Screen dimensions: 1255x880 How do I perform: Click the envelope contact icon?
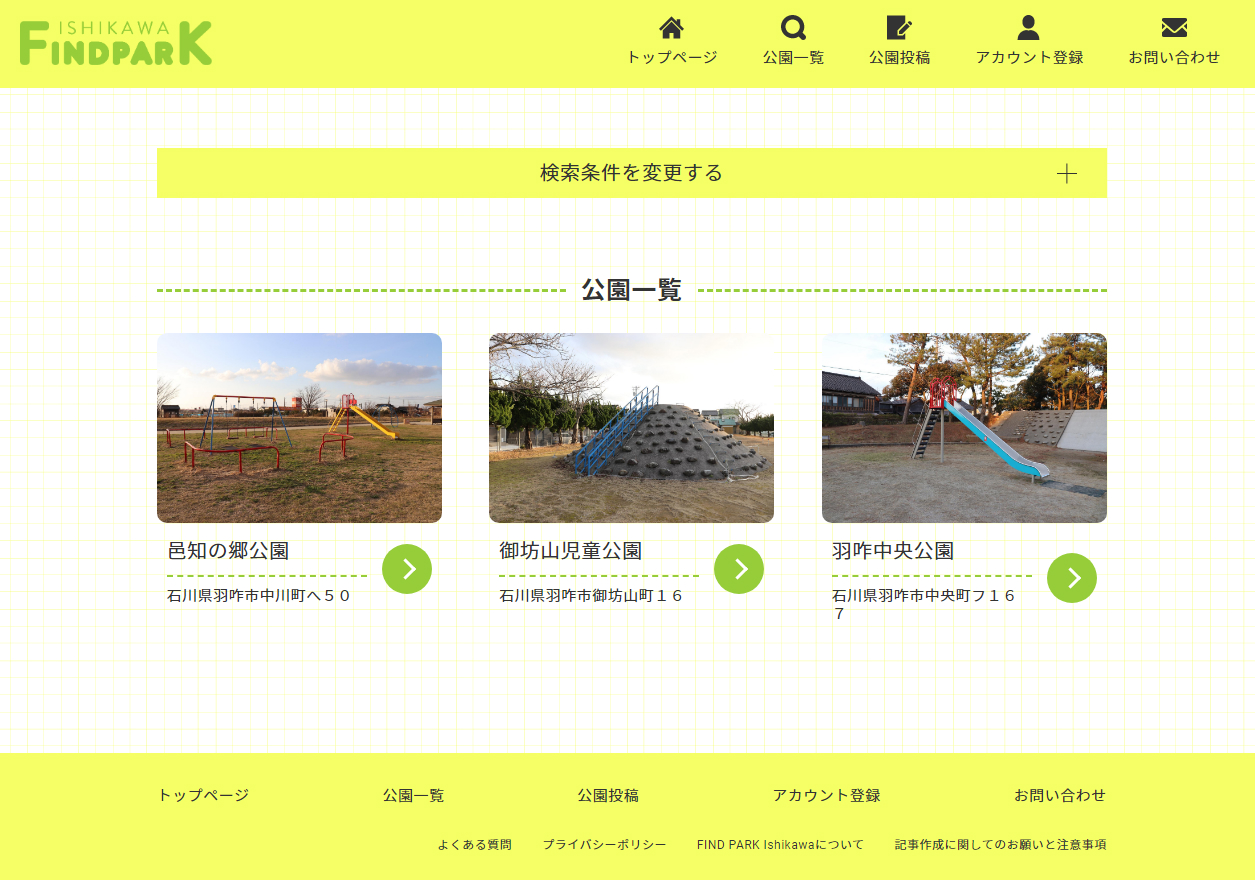pyautogui.click(x=1174, y=28)
